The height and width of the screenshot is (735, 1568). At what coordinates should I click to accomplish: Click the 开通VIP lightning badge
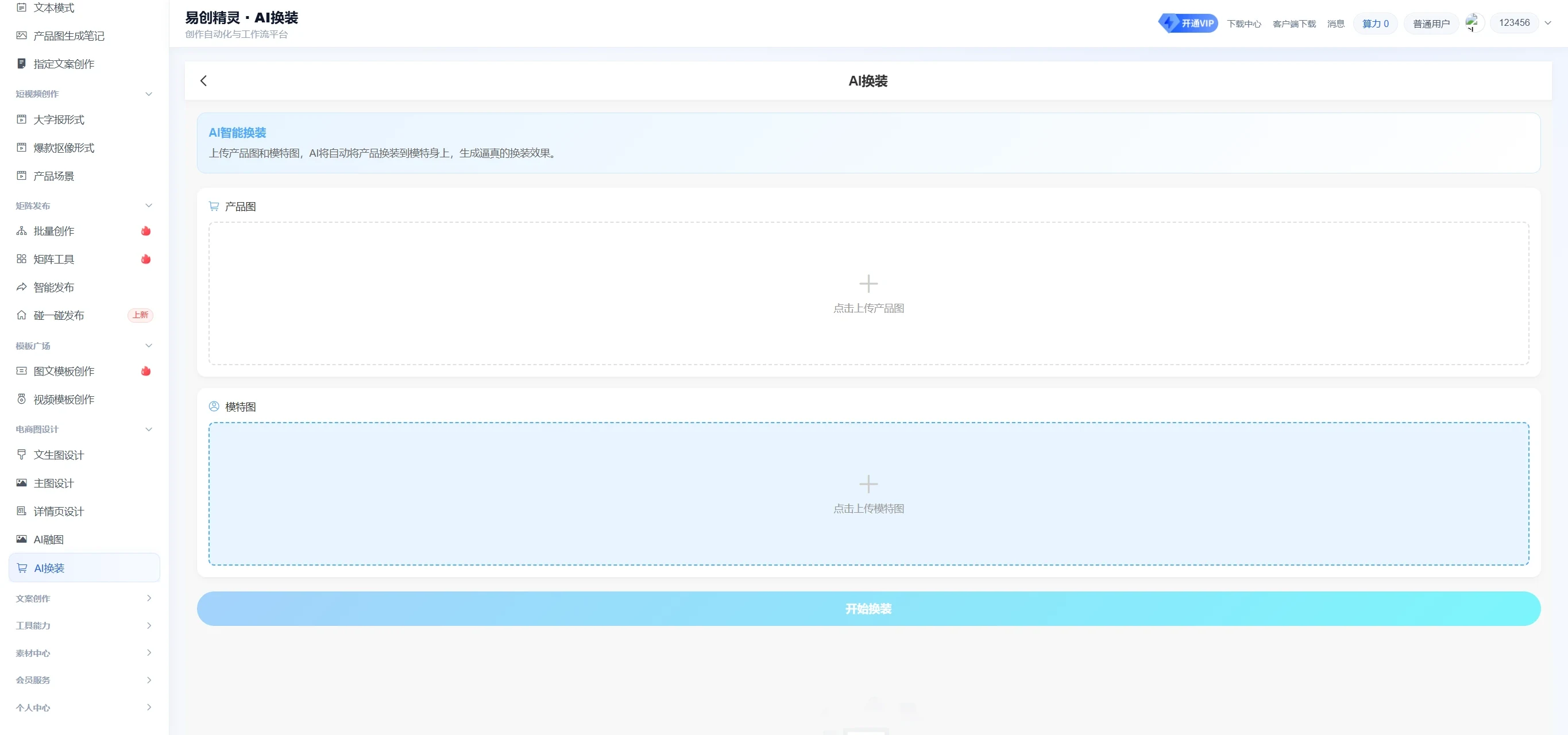pos(1188,23)
